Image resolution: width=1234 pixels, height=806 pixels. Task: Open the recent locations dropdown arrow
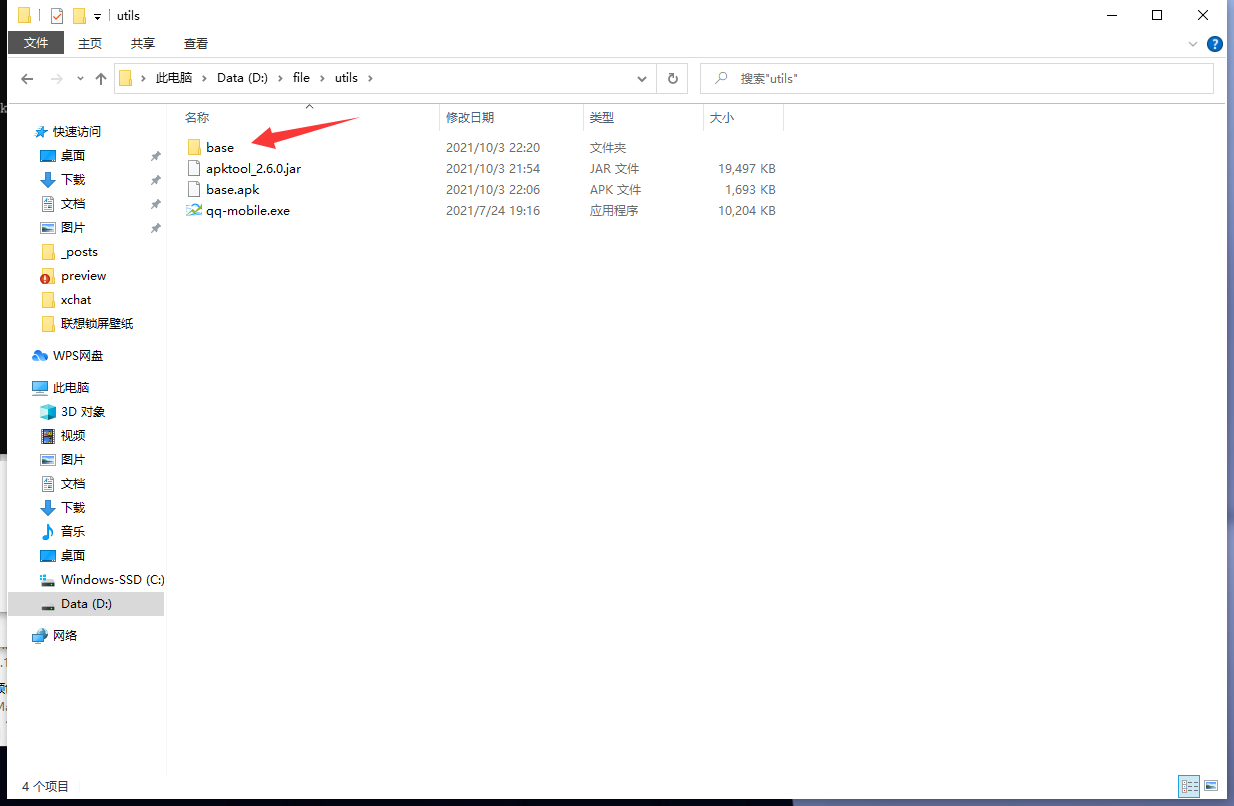click(x=79, y=79)
